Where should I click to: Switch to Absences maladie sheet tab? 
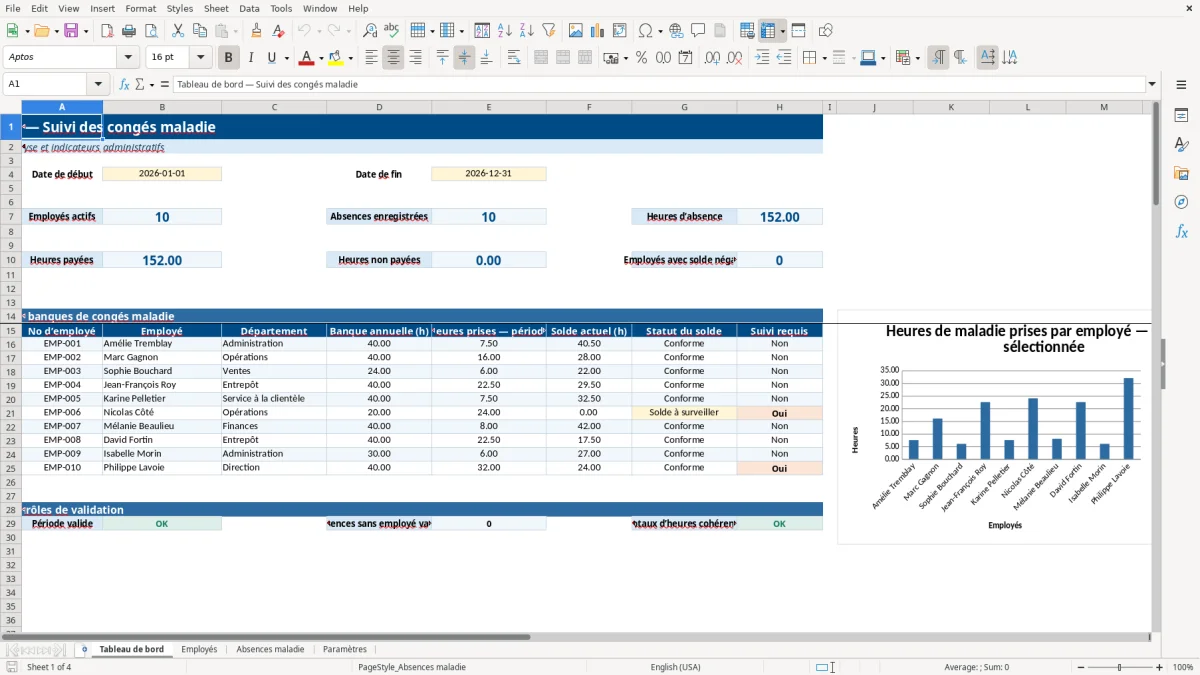[270, 649]
